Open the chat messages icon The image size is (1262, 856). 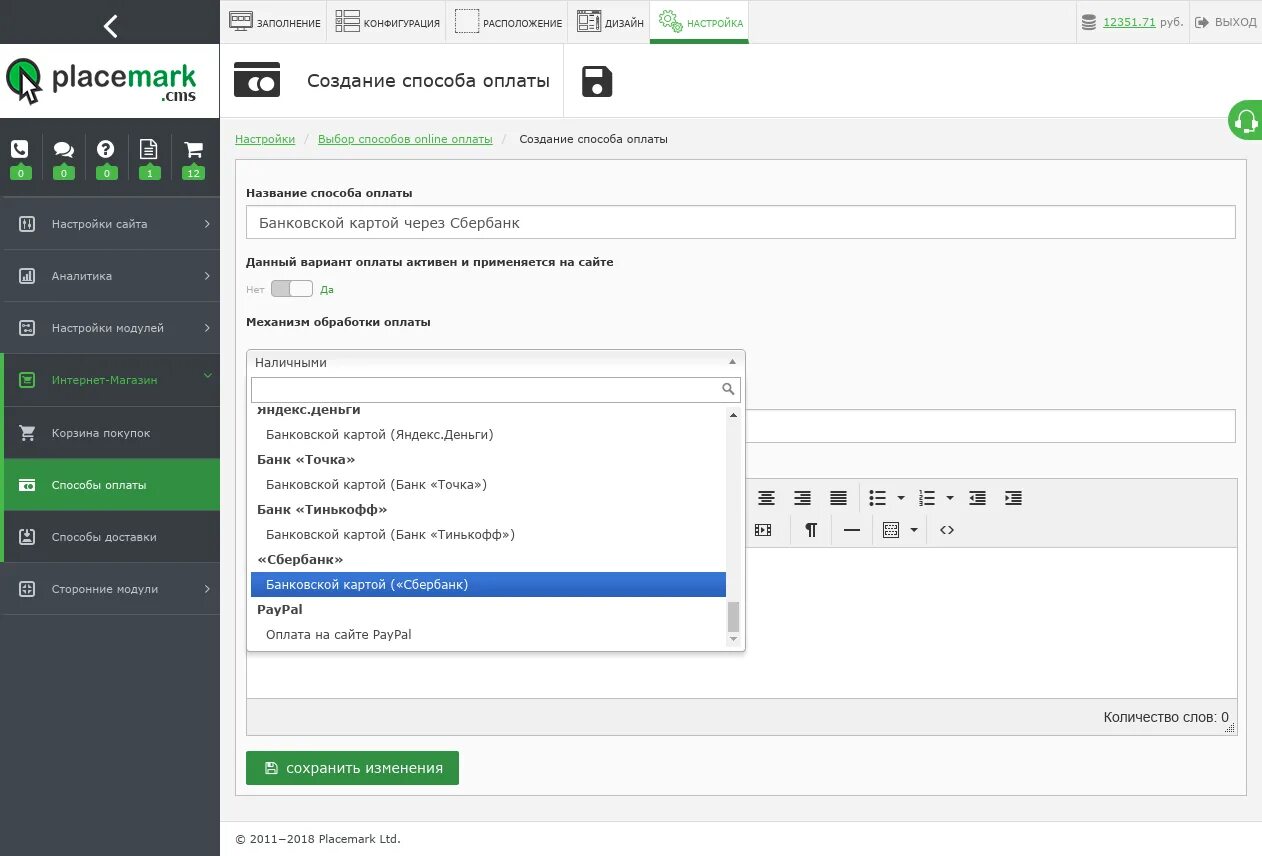(x=63, y=150)
